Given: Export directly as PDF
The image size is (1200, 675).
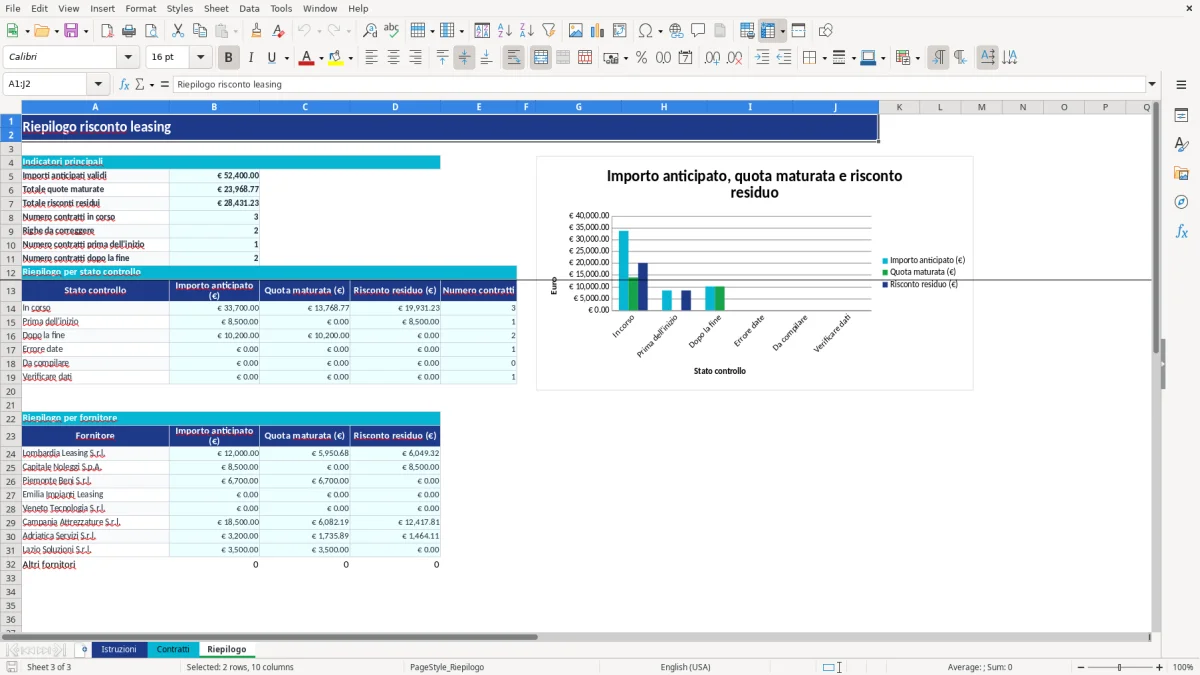Looking at the screenshot, I should point(107,31).
